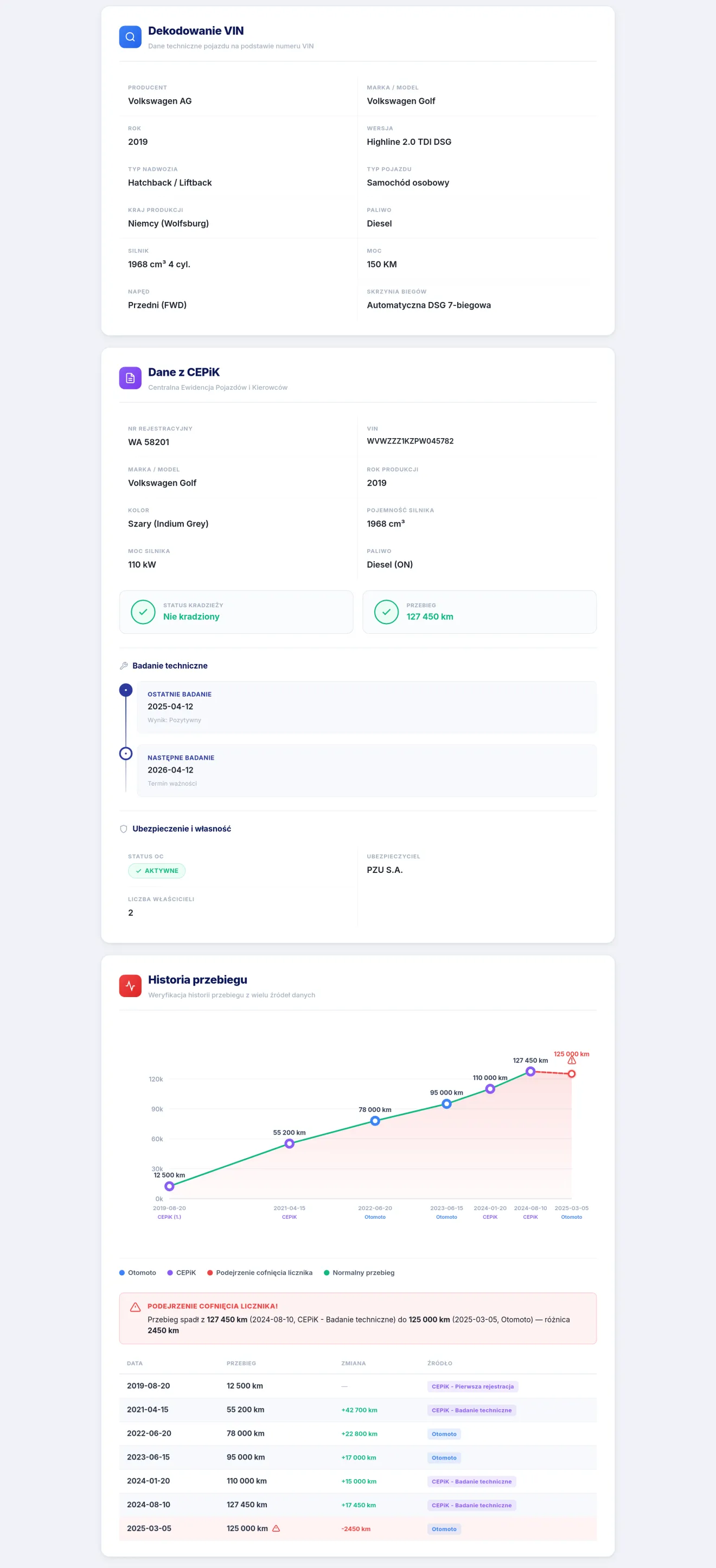Click the shield icon next to Ubezpieczenie i własność
Screen dimensions: 716x1568
coord(124,828)
